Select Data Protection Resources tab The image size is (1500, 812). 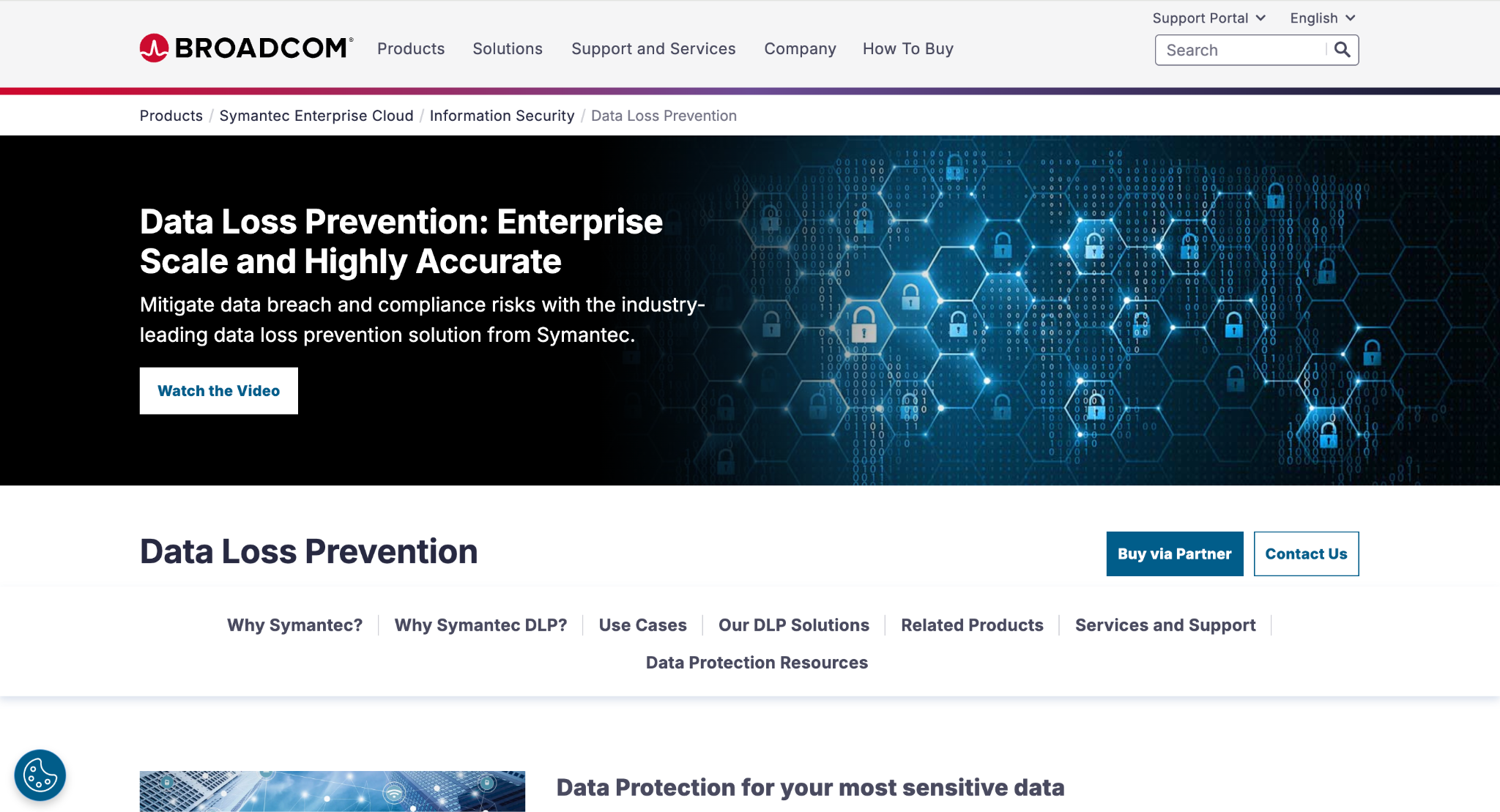[757, 663]
